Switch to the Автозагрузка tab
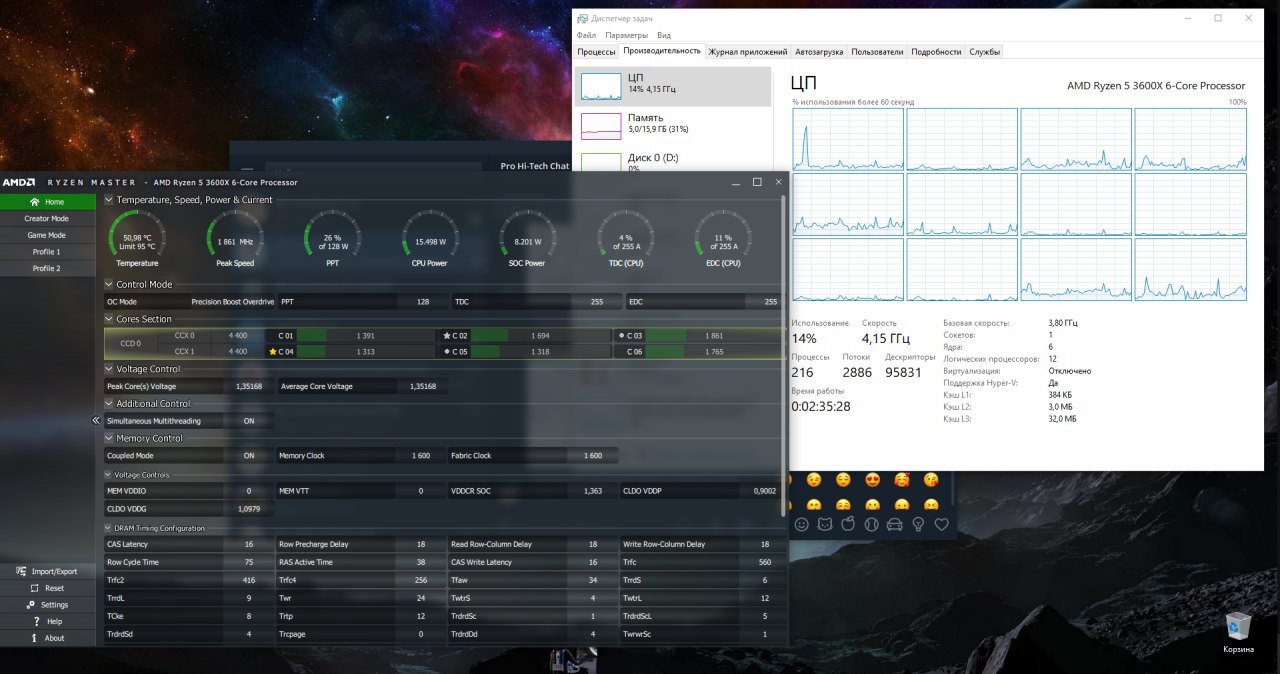The height and width of the screenshot is (674, 1280). click(x=819, y=51)
